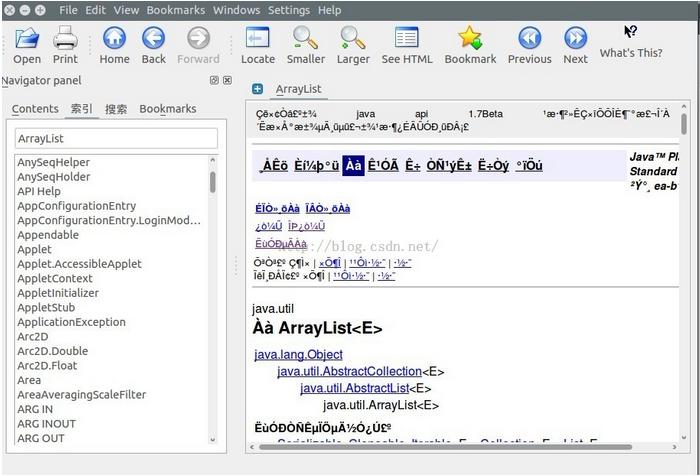Click the Navigator index list scrollbar
The height and width of the screenshot is (476, 700).
click(x=213, y=181)
